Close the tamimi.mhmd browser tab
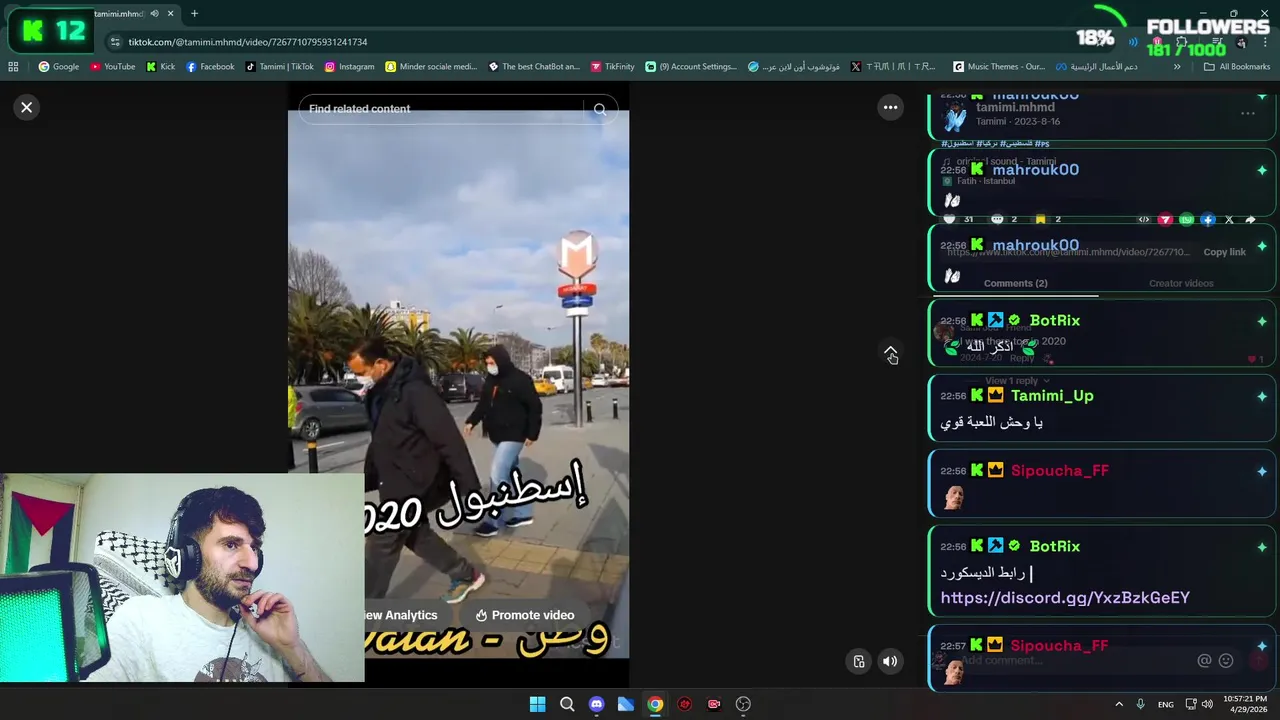The width and height of the screenshot is (1280, 720). click(170, 14)
